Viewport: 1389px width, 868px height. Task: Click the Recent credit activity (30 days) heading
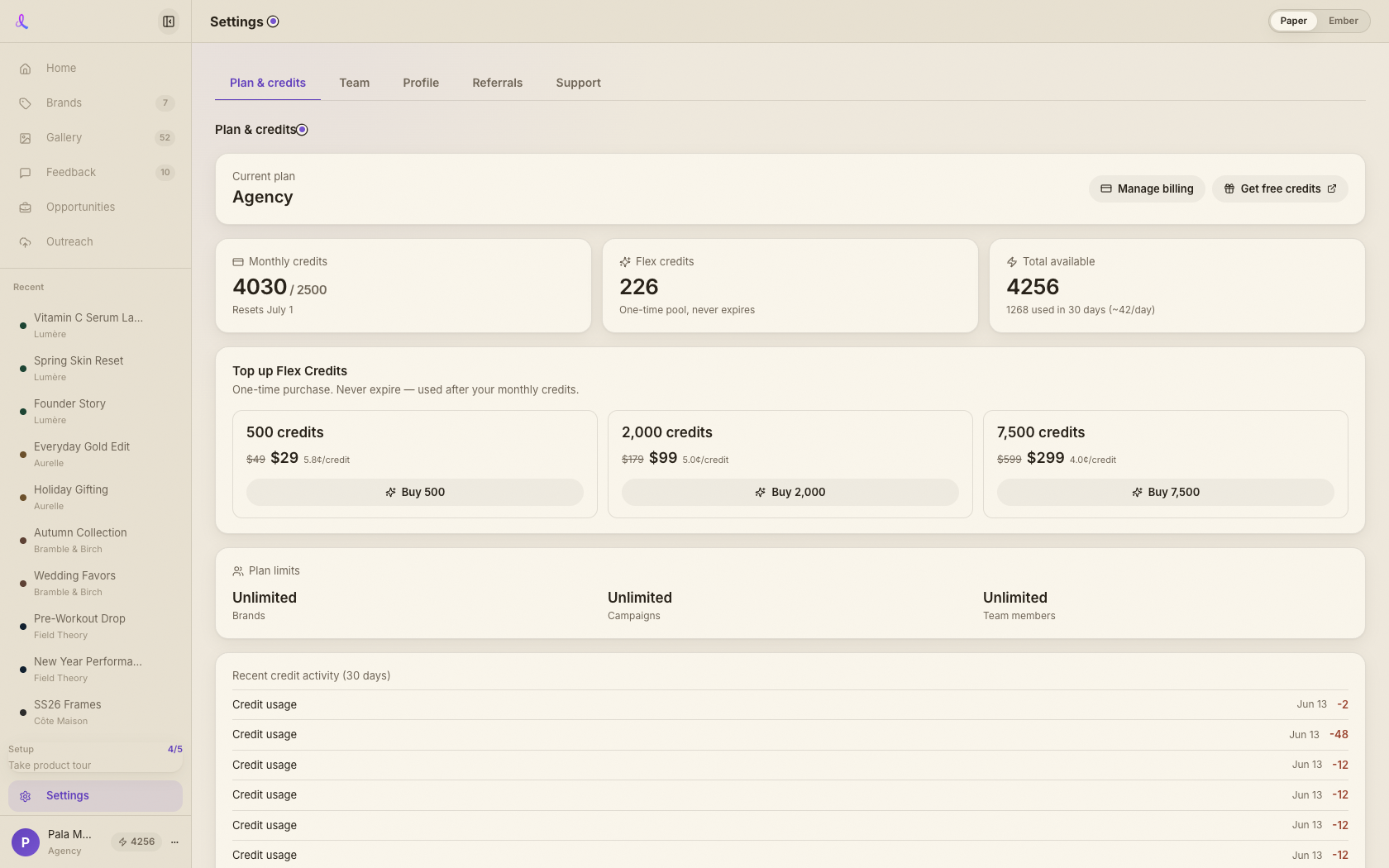(x=312, y=675)
